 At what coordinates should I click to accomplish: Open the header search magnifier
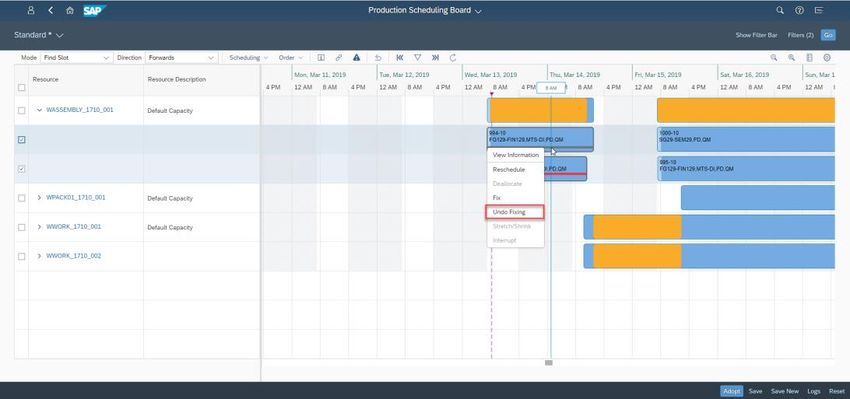tap(780, 10)
